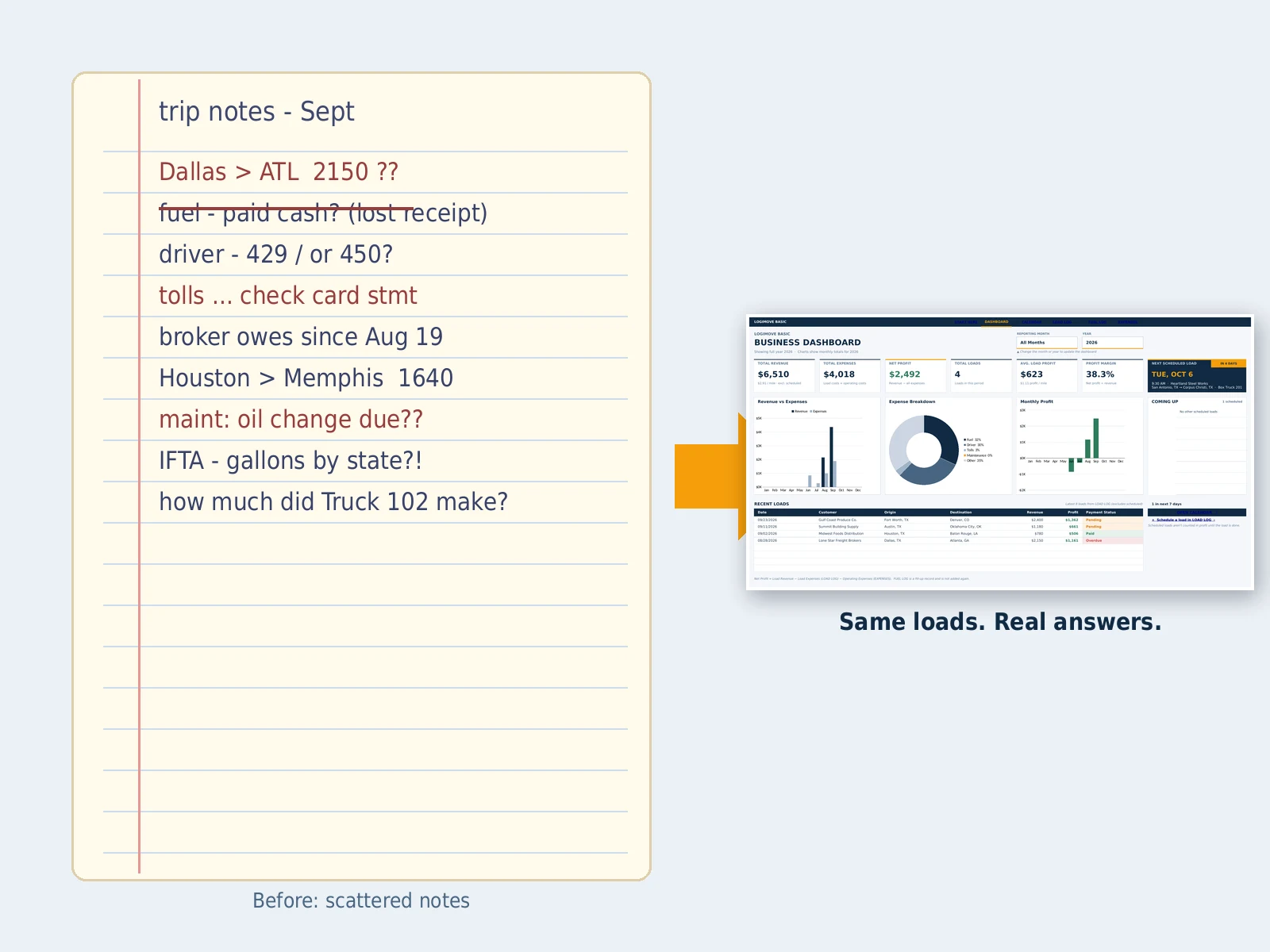This screenshot has height=952, width=1270.
Task: Click the 'Before: scattered notes' caption
Action: [361, 901]
